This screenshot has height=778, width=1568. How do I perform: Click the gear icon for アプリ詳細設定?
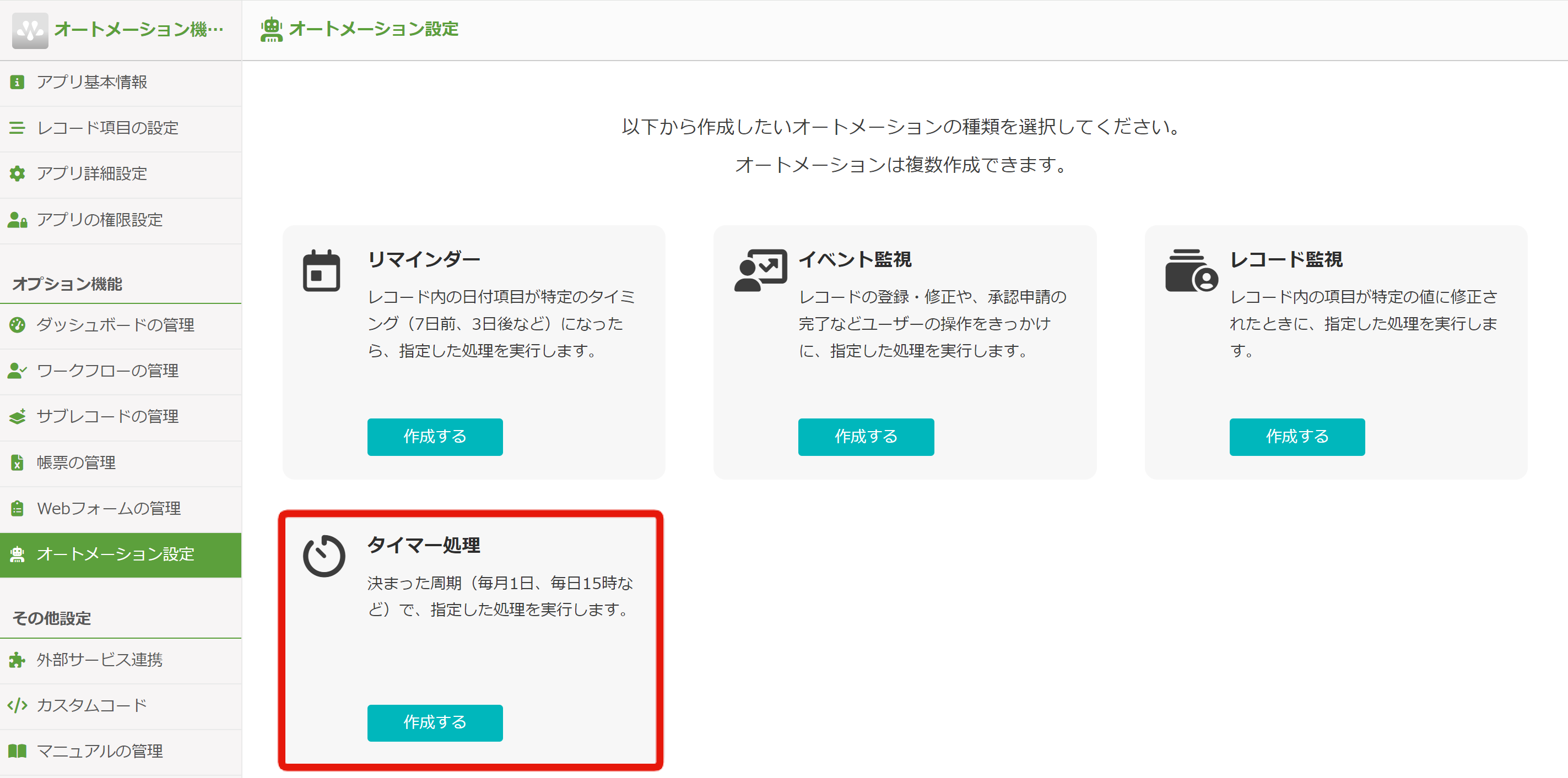17,173
